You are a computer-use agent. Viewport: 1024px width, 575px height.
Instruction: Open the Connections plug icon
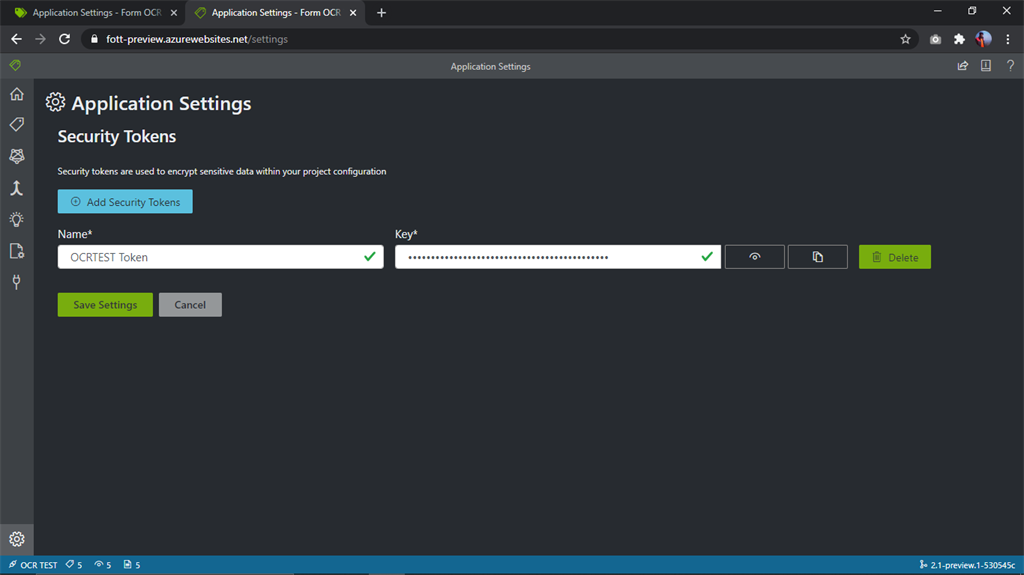[16, 282]
